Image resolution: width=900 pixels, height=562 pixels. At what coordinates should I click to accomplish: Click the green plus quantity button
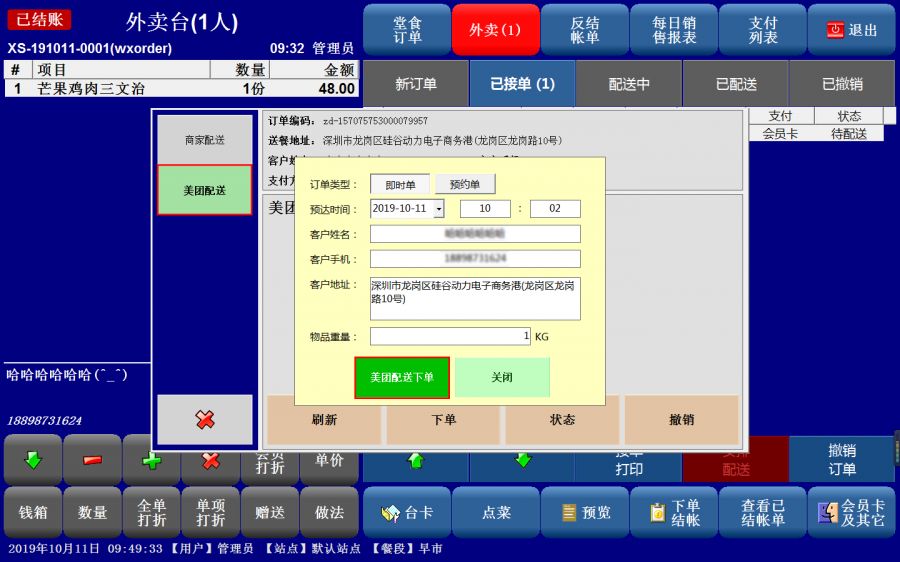pos(152,462)
